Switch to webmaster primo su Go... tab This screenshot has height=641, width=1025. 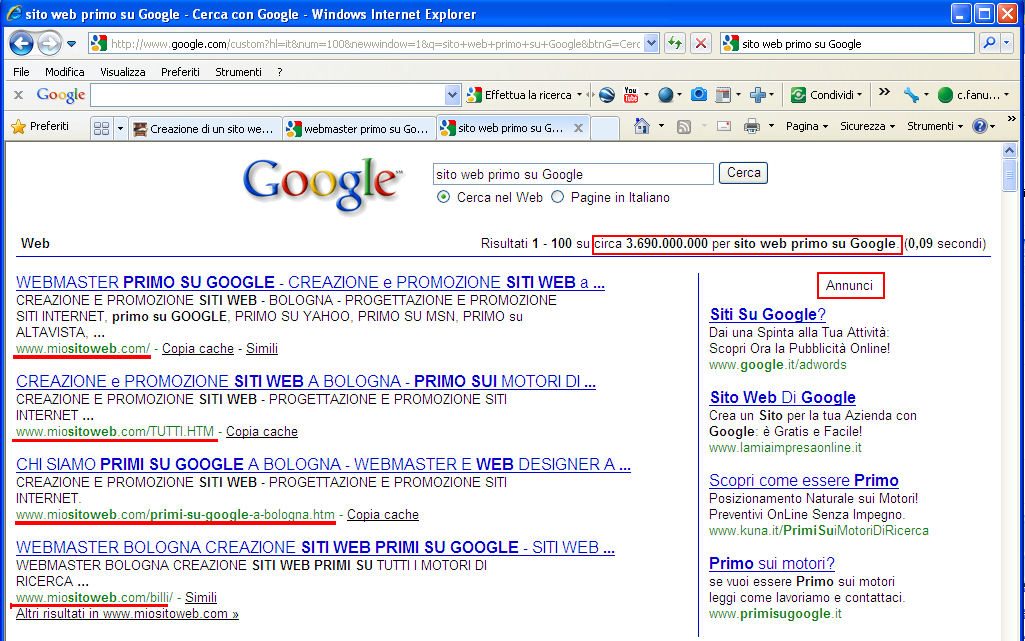point(359,129)
